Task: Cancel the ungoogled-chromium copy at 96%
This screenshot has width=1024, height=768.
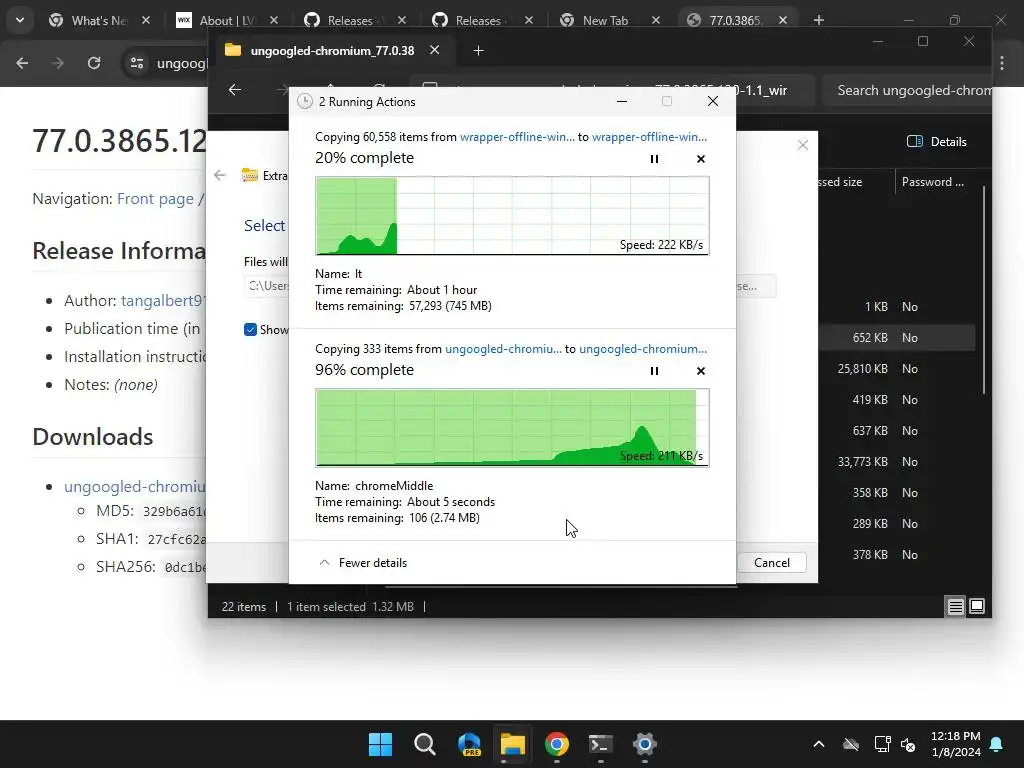Action: click(701, 371)
